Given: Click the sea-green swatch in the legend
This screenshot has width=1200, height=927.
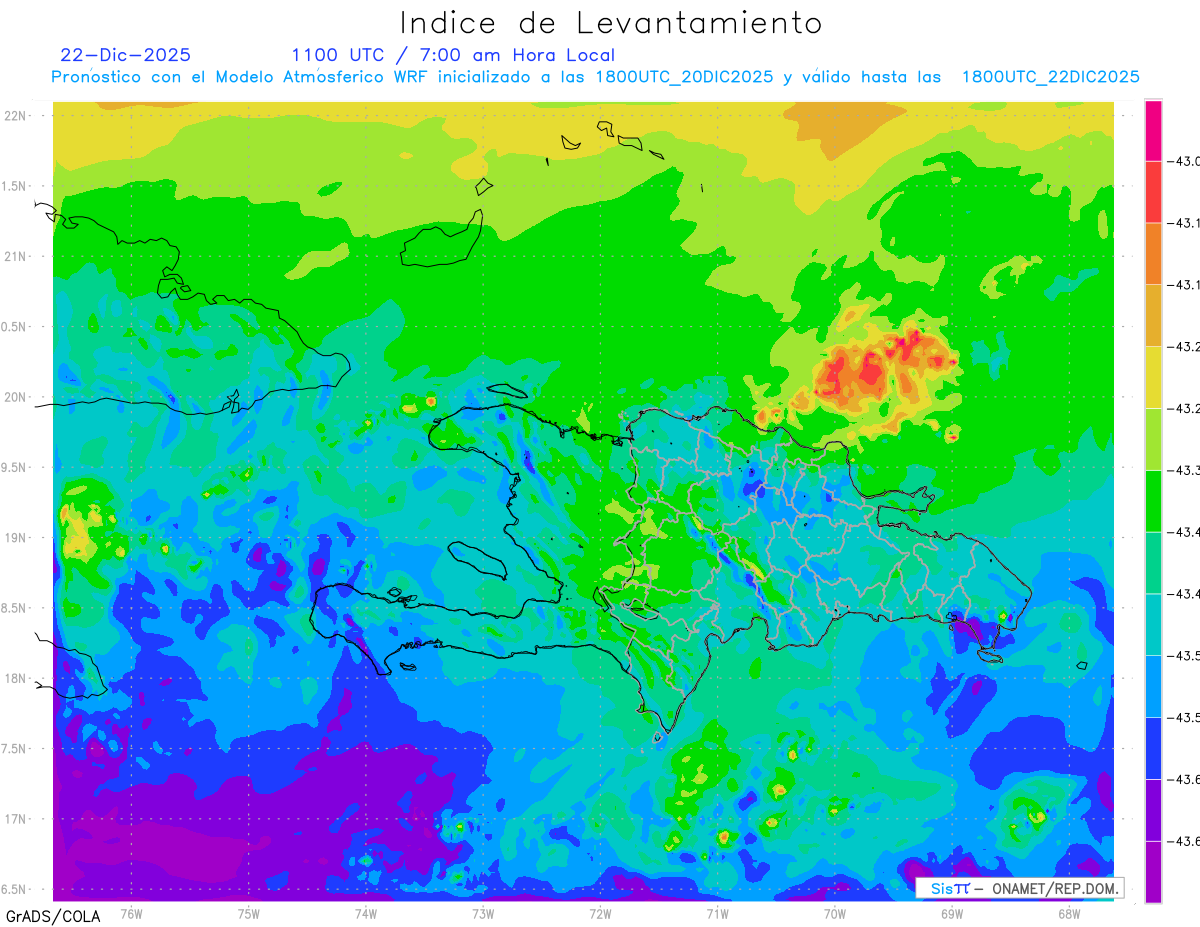Looking at the screenshot, I should (1153, 563).
